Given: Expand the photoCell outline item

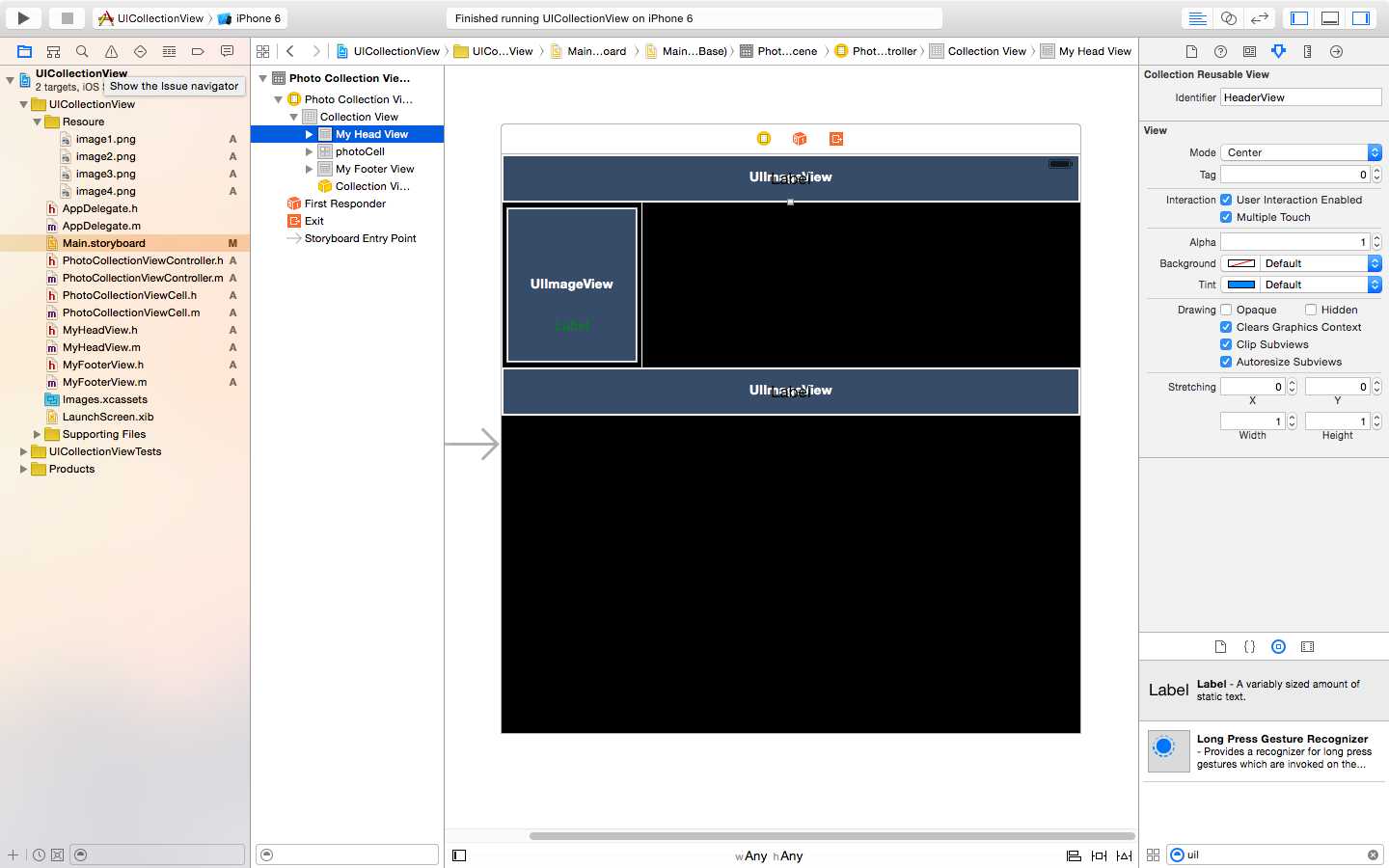Looking at the screenshot, I should pos(309,151).
